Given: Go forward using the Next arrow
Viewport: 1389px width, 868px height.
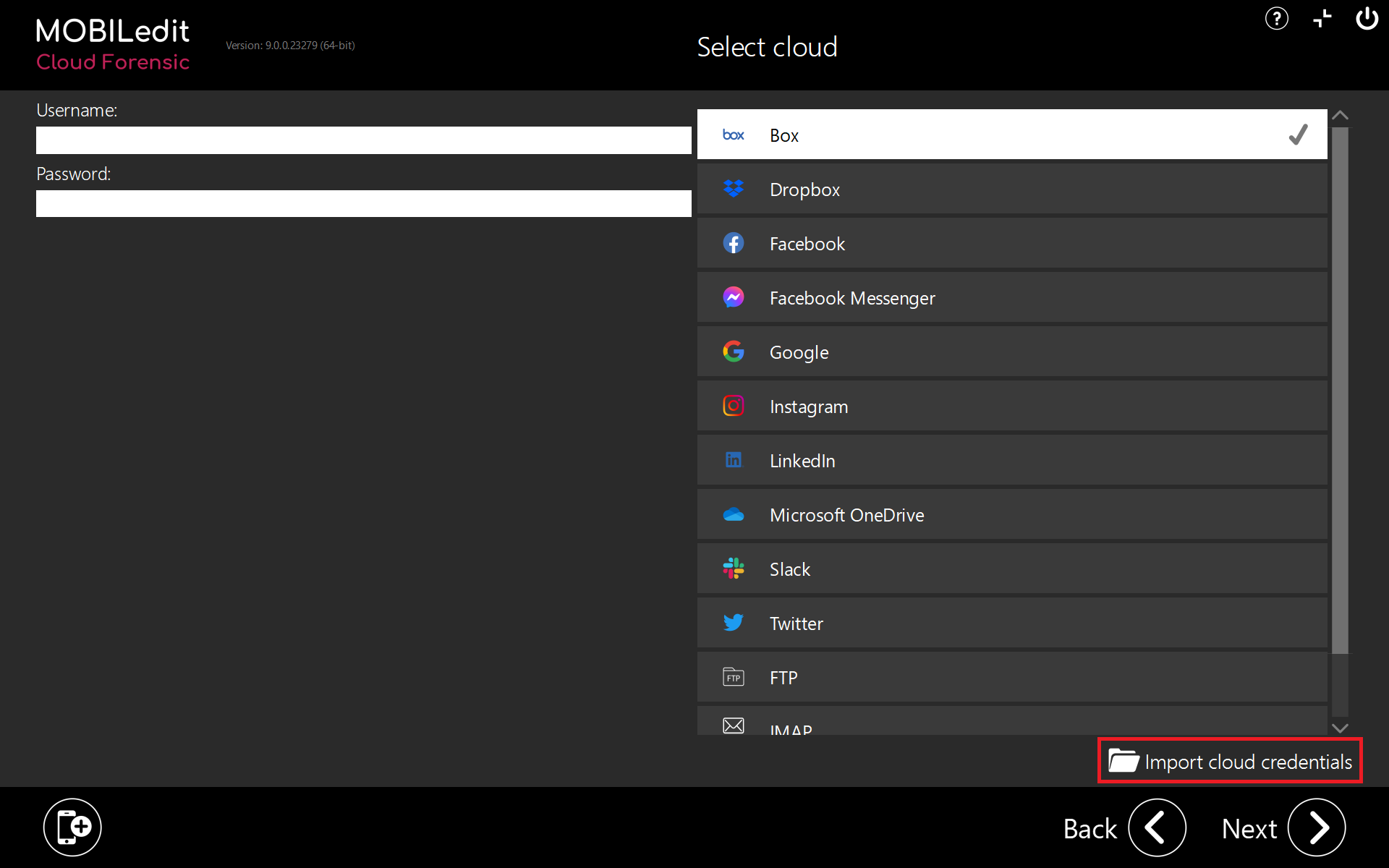Looking at the screenshot, I should click(1316, 827).
